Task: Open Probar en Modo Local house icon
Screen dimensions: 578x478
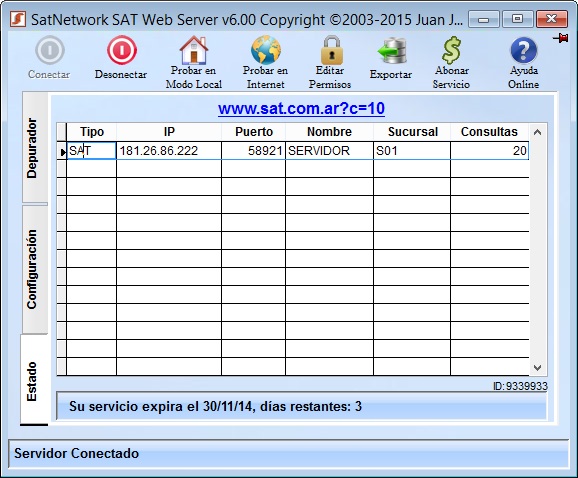Action: click(194, 50)
